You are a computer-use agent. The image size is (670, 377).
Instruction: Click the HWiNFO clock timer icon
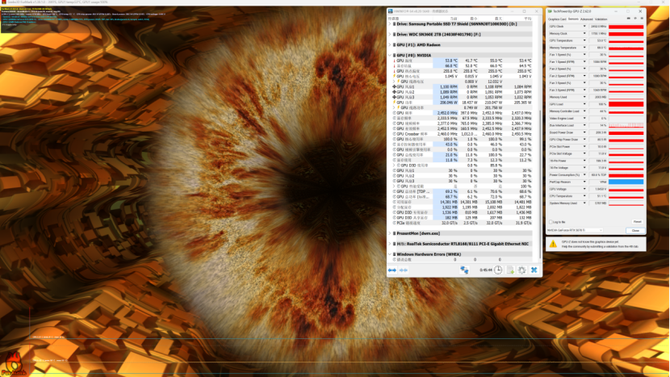click(498, 270)
